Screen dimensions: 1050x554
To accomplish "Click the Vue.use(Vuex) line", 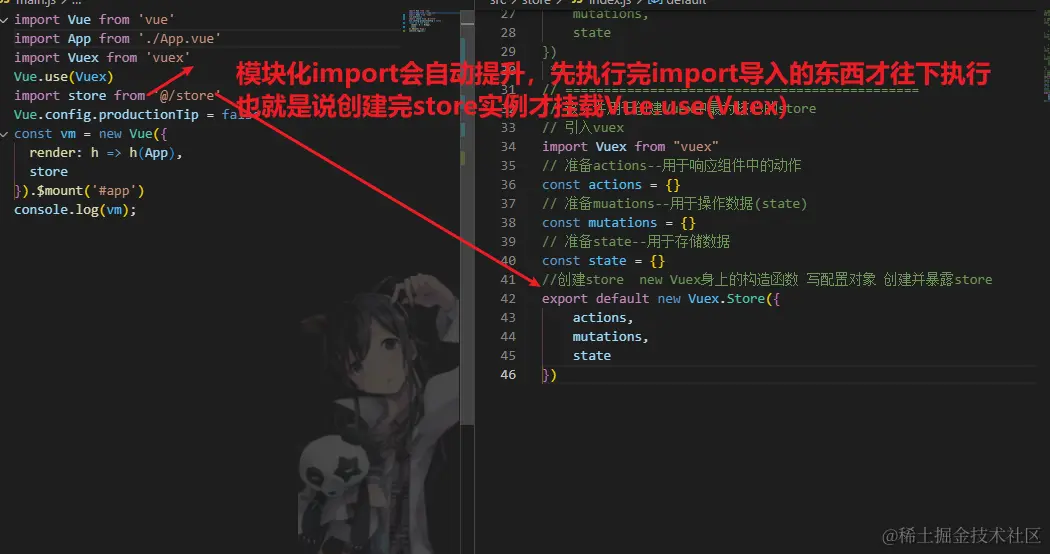I will click(x=64, y=77).
